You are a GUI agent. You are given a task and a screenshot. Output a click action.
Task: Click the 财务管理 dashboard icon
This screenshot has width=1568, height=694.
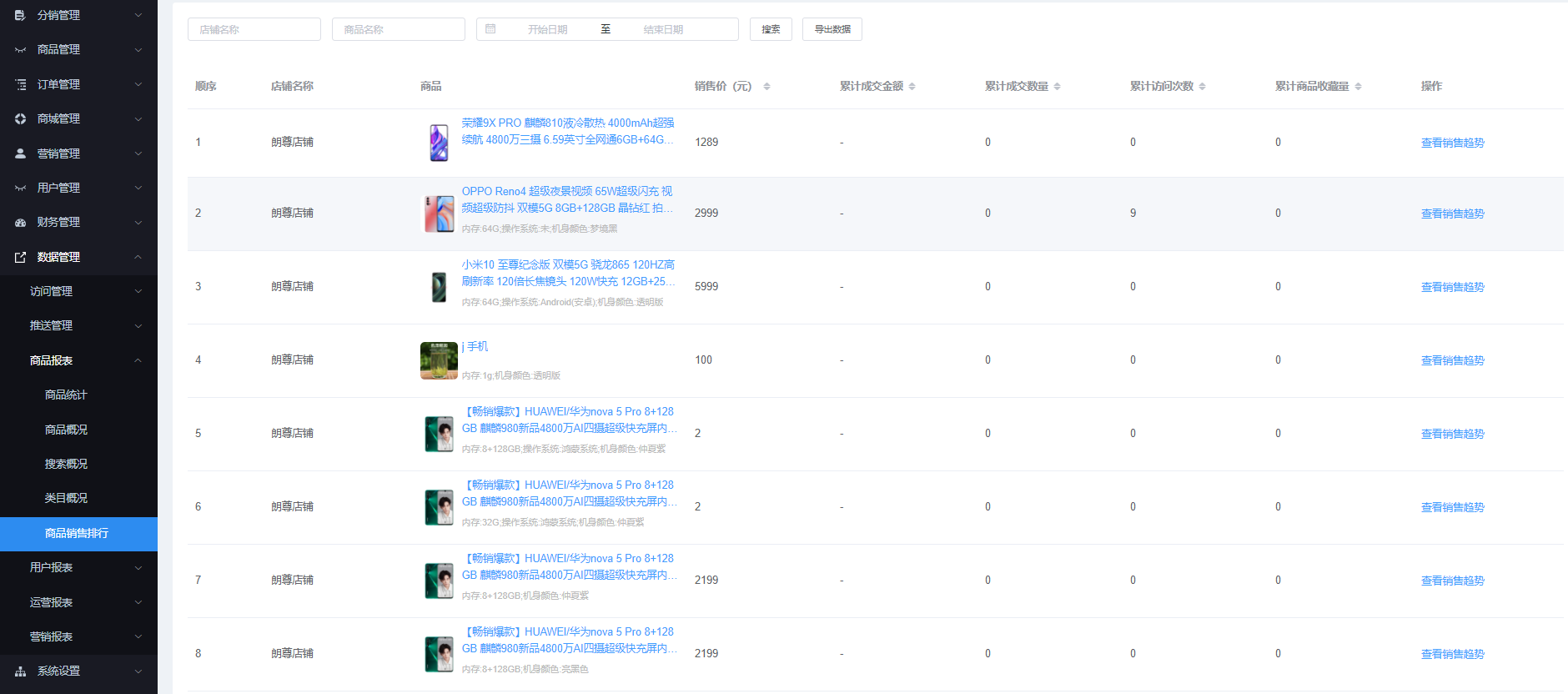click(20, 223)
